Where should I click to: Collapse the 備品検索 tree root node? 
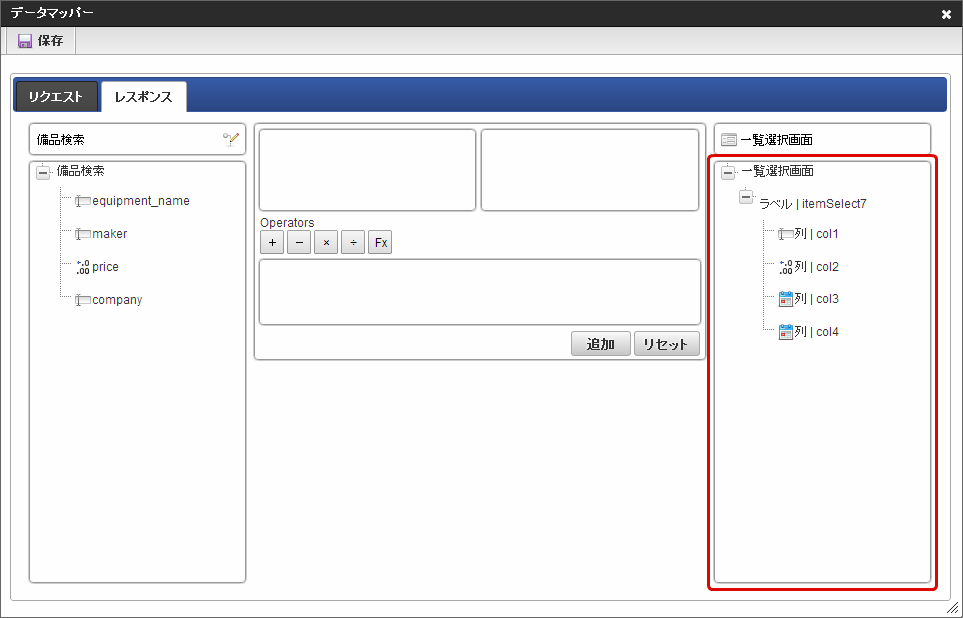42,171
